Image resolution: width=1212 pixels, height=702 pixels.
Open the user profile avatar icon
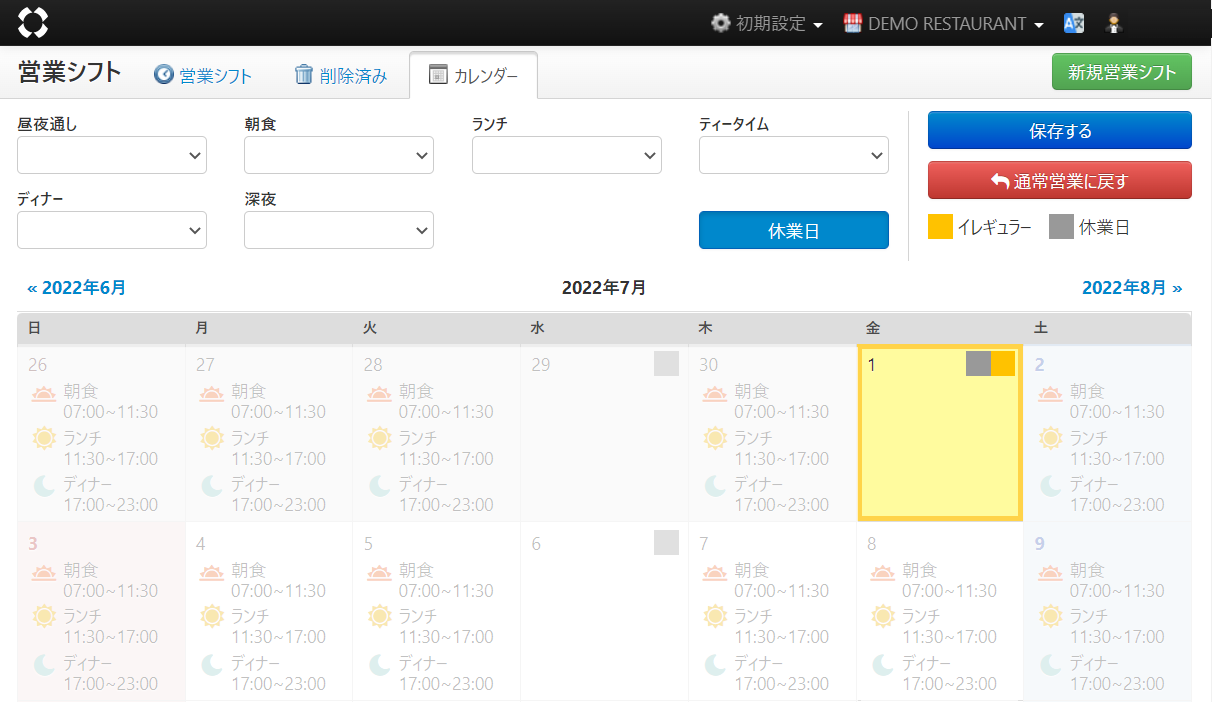(x=1113, y=23)
